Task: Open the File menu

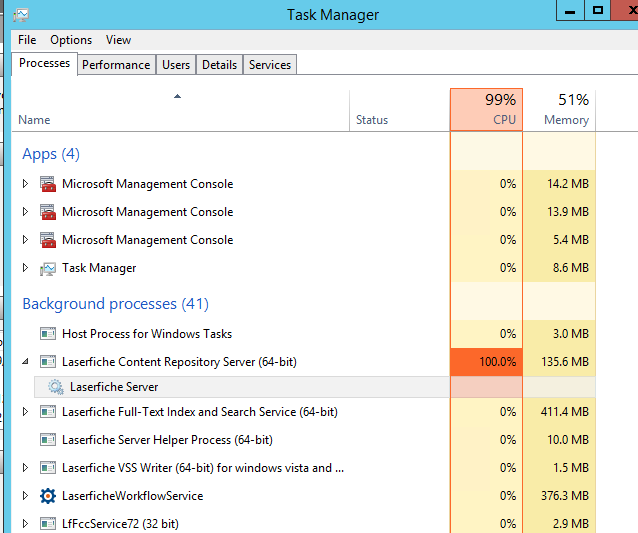Action: pos(27,40)
